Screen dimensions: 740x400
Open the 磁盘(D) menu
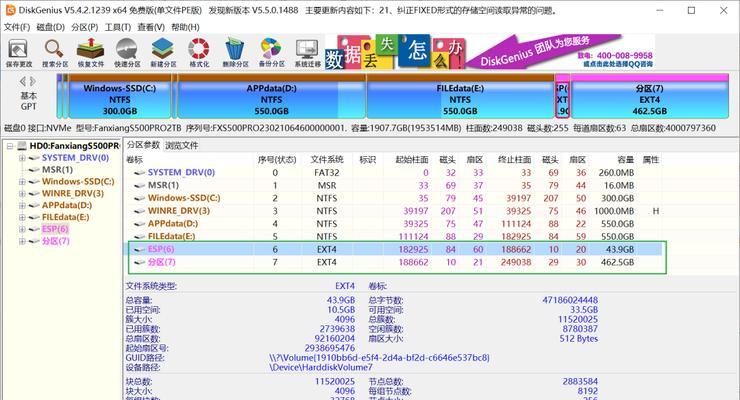[50, 27]
